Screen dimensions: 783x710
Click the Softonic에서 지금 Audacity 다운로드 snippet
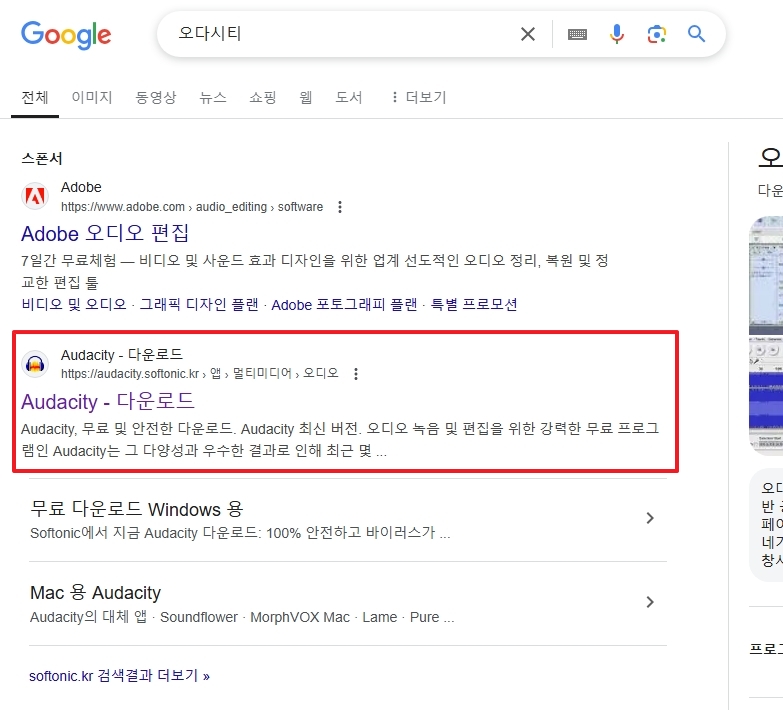tap(240, 533)
